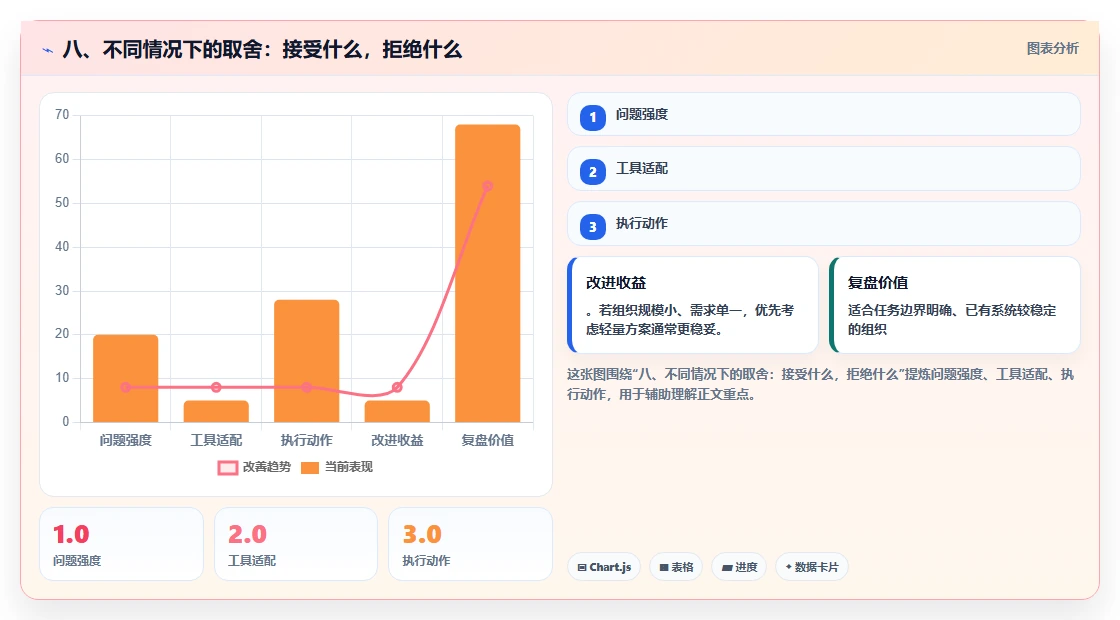Click the 改进收益 info card

pos(693,305)
